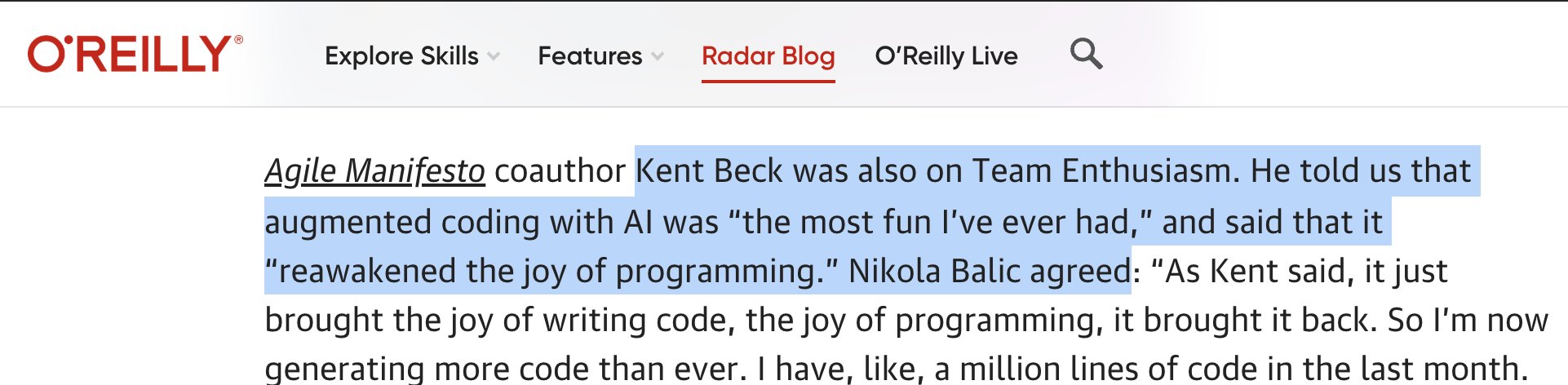Click the phrase "As Kent said"

click(x=1251, y=271)
